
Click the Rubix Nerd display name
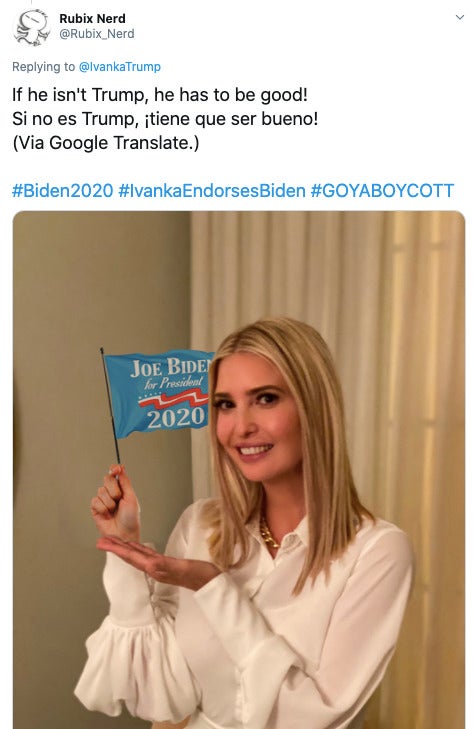tap(92, 19)
